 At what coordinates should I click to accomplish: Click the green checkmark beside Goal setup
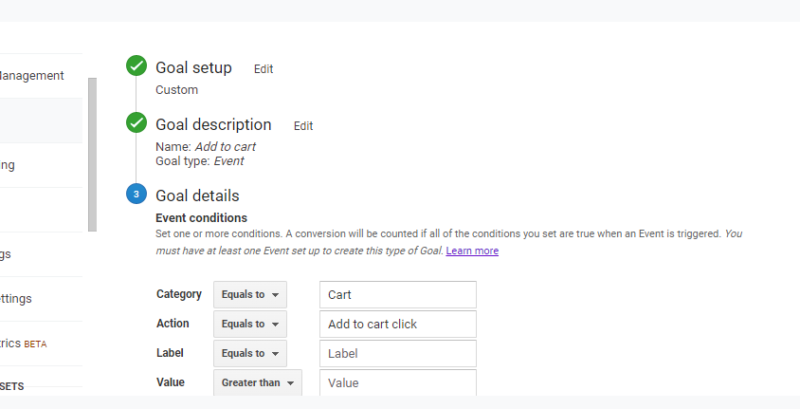[137, 67]
